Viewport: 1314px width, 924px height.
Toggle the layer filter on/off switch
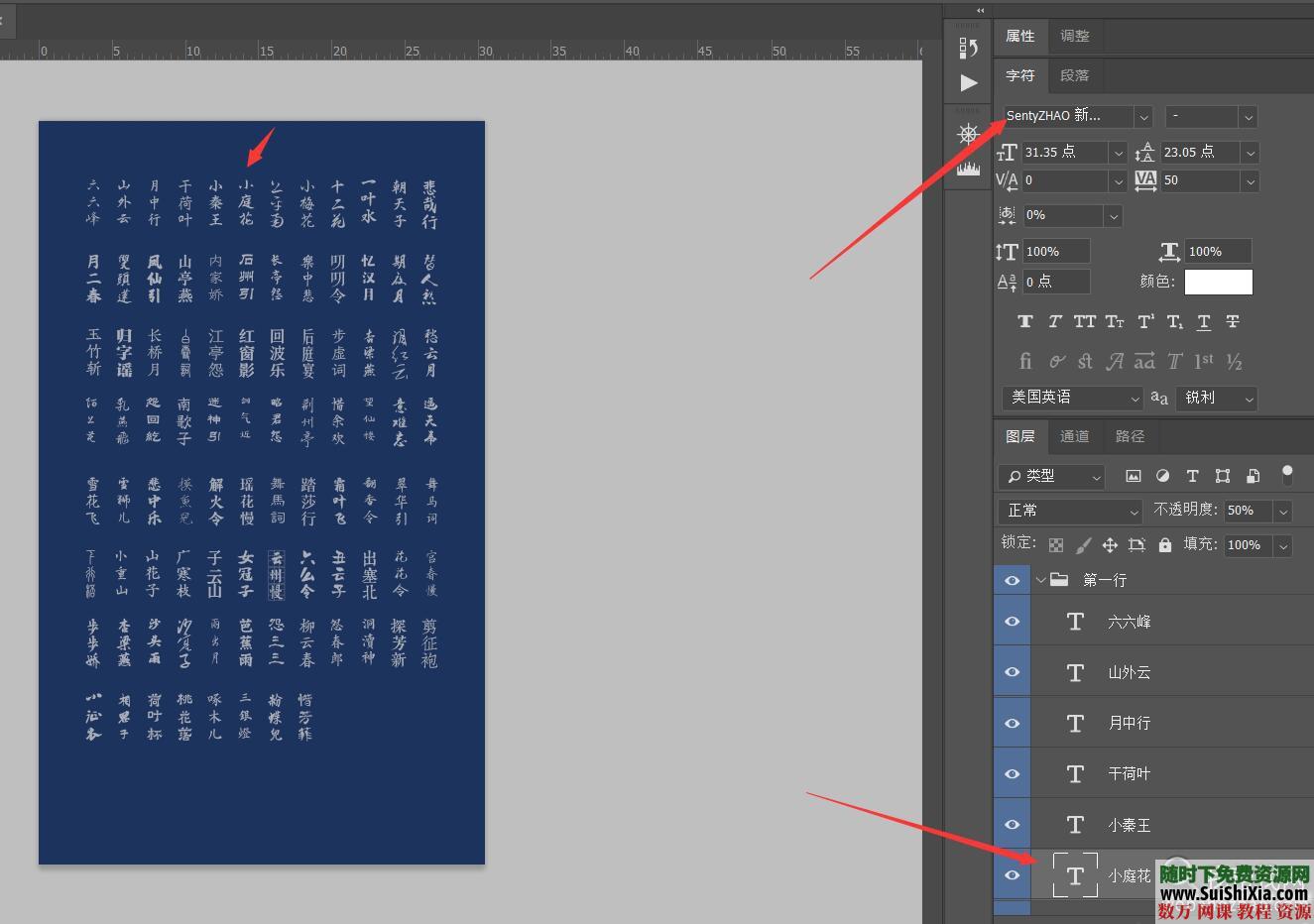[1286, 474]
